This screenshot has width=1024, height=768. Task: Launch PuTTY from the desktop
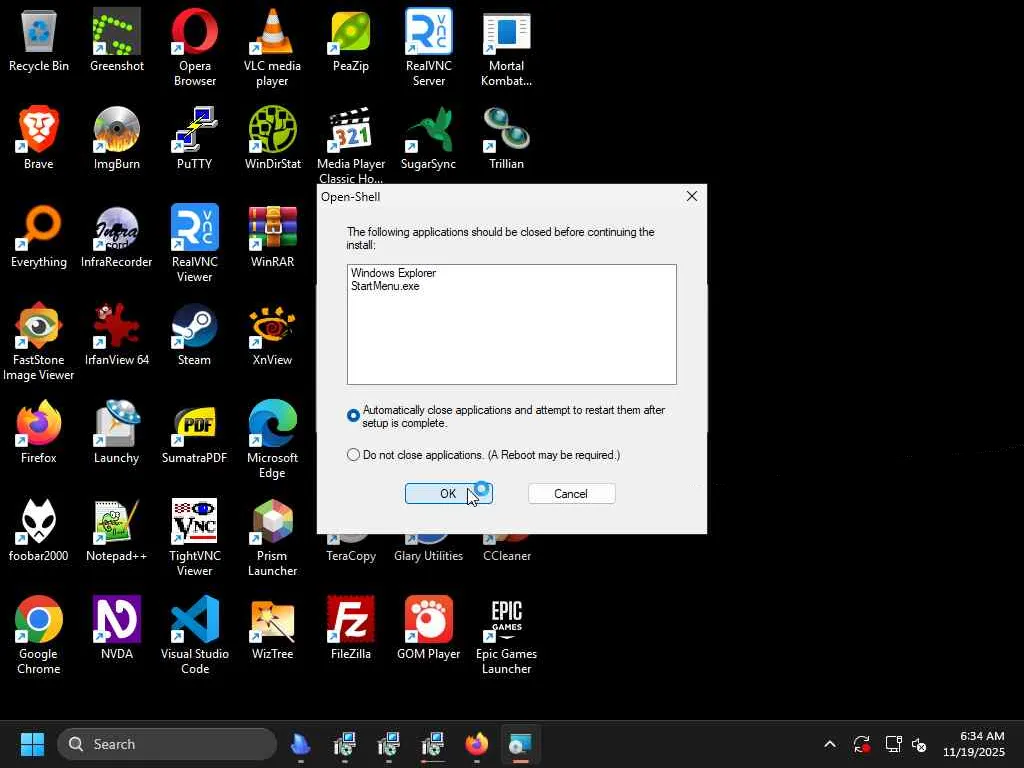(195, 138)
